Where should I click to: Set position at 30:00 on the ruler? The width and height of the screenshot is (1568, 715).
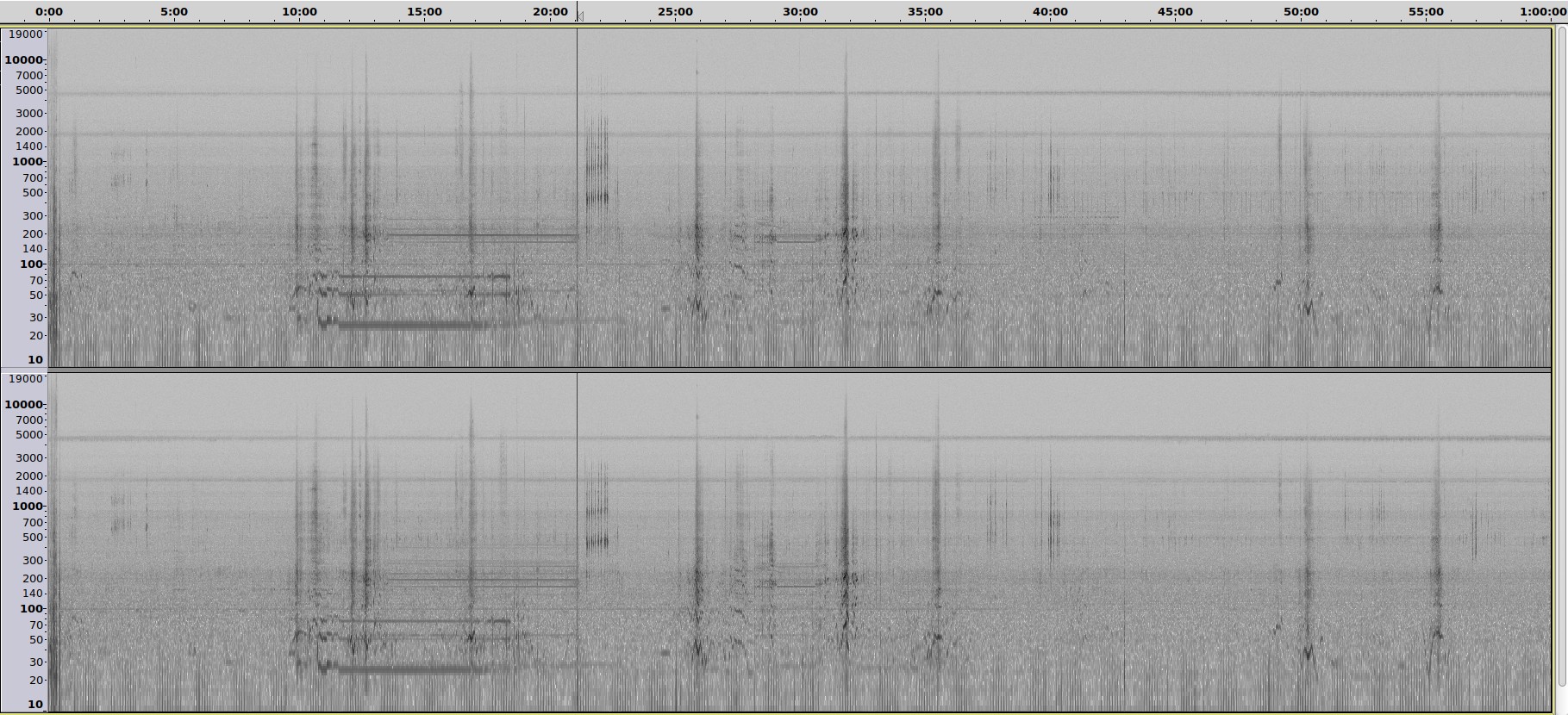[800, 12]
